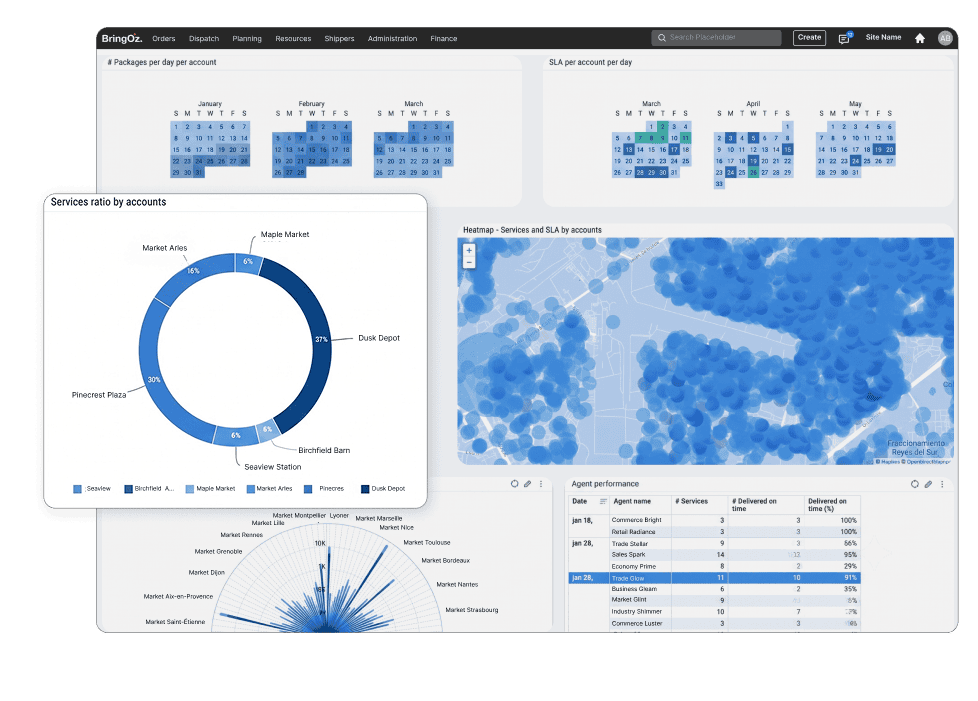The width and height of the screenshot is (978, 701).
Task: Sort by the Date column icon
Action: click(603, 501)
